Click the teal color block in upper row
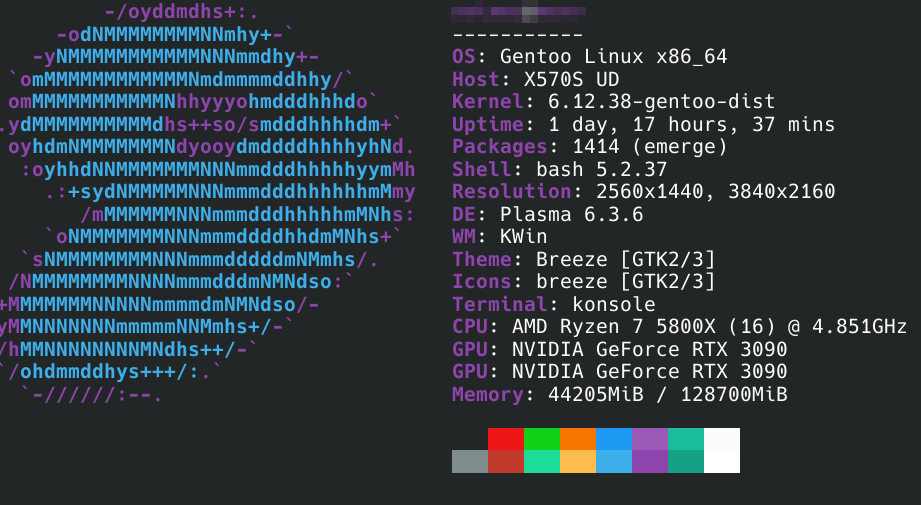Image resolution: width=921 pixels, height=505 pixels. (x=685, y=439)
